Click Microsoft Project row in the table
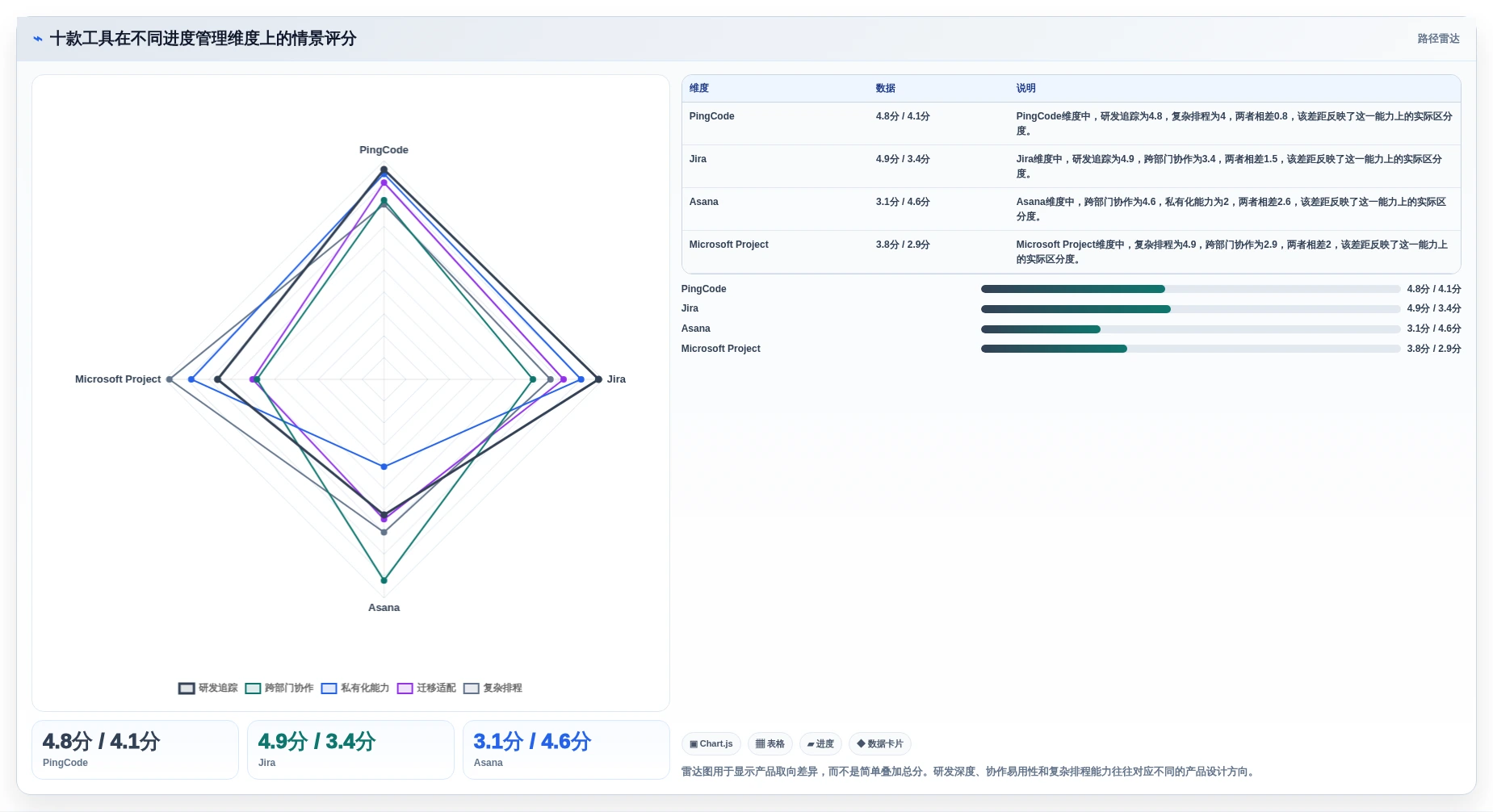 pos(1071,252)
